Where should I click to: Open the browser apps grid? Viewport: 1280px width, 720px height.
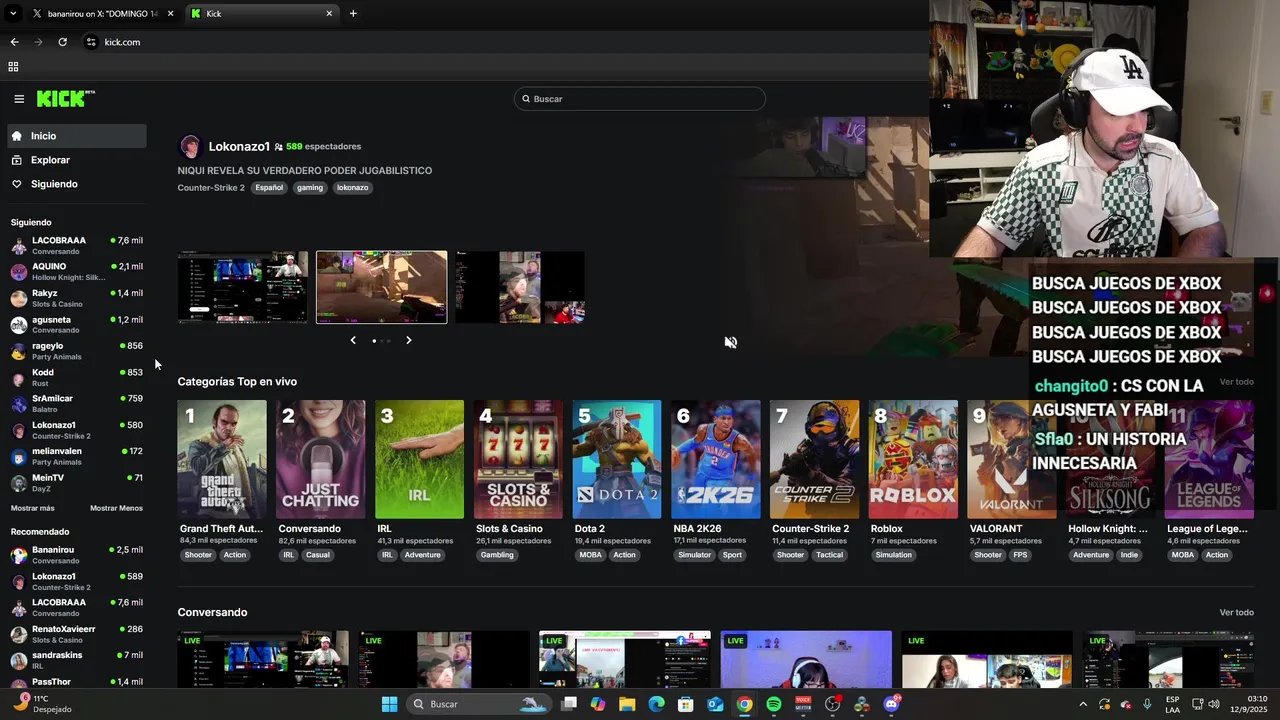13,67
